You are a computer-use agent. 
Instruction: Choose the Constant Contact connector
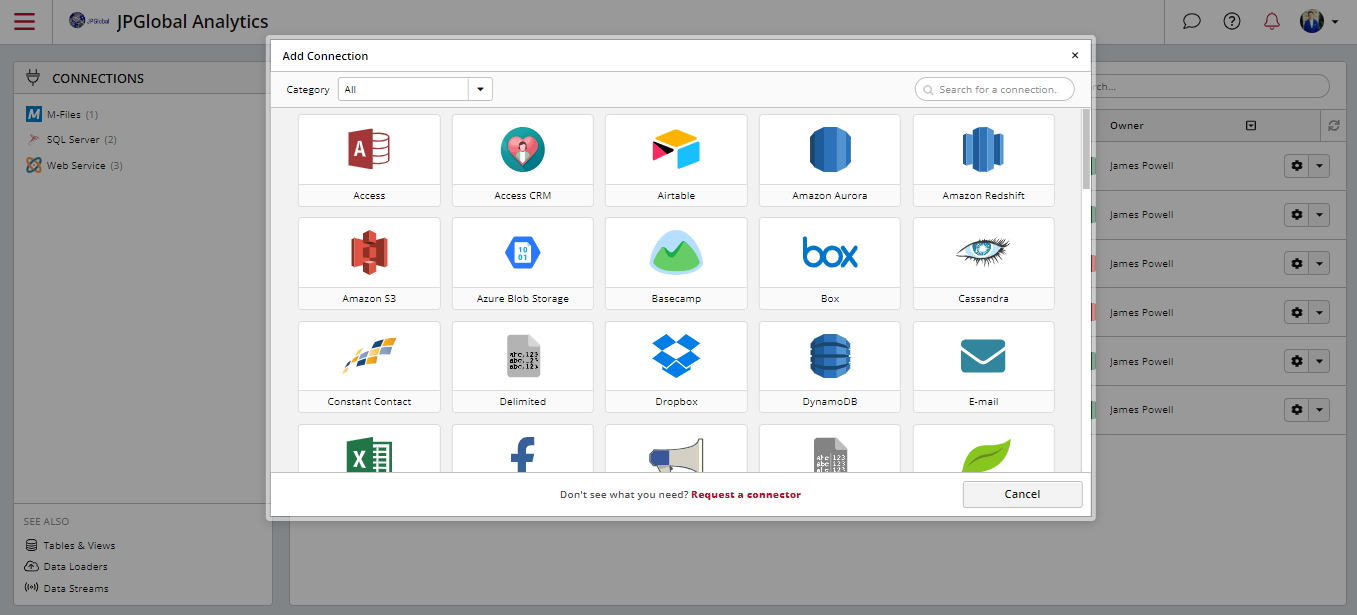click(369, 366)
